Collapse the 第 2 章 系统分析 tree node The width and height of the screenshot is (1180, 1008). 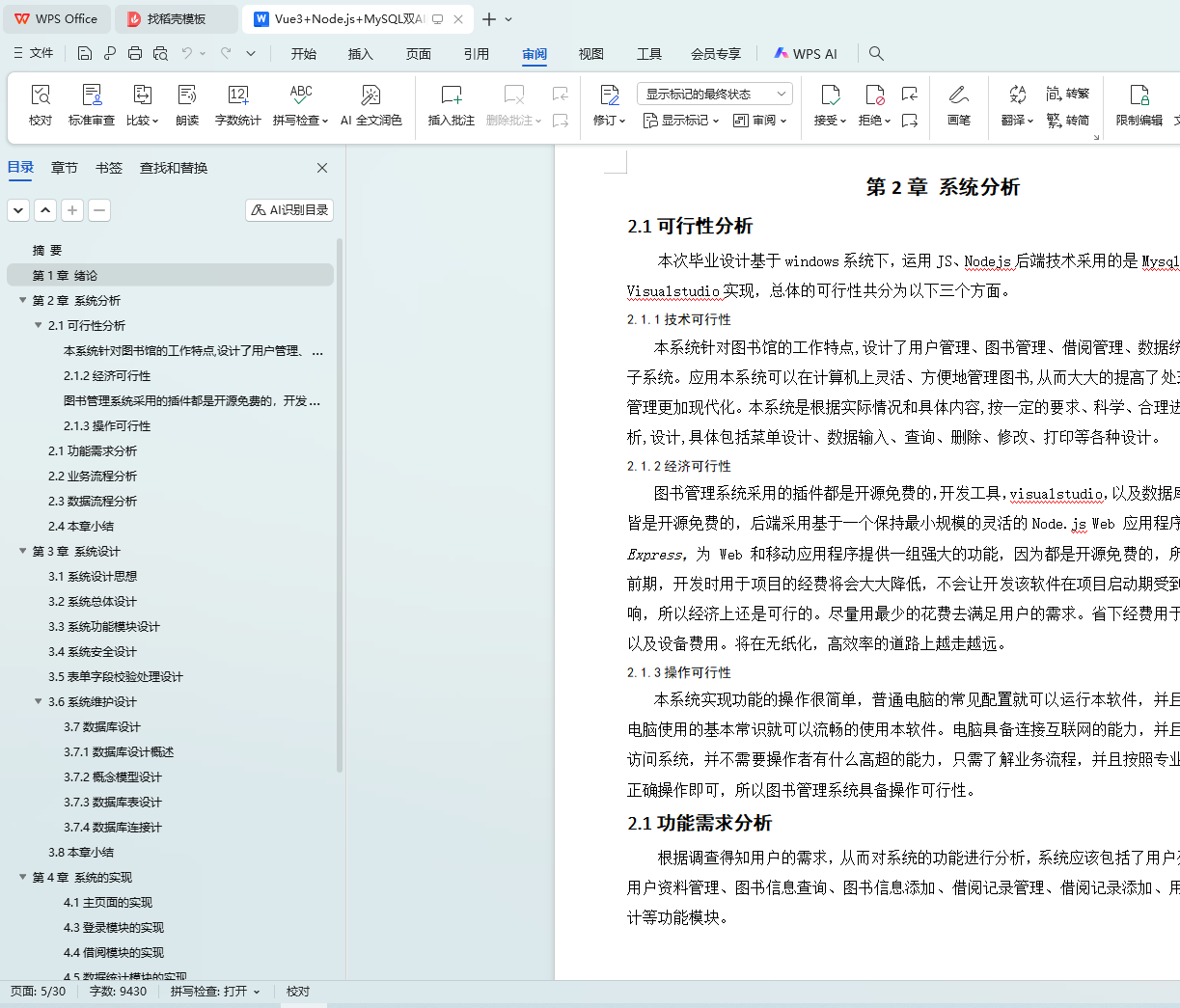[x=22, y=300]
